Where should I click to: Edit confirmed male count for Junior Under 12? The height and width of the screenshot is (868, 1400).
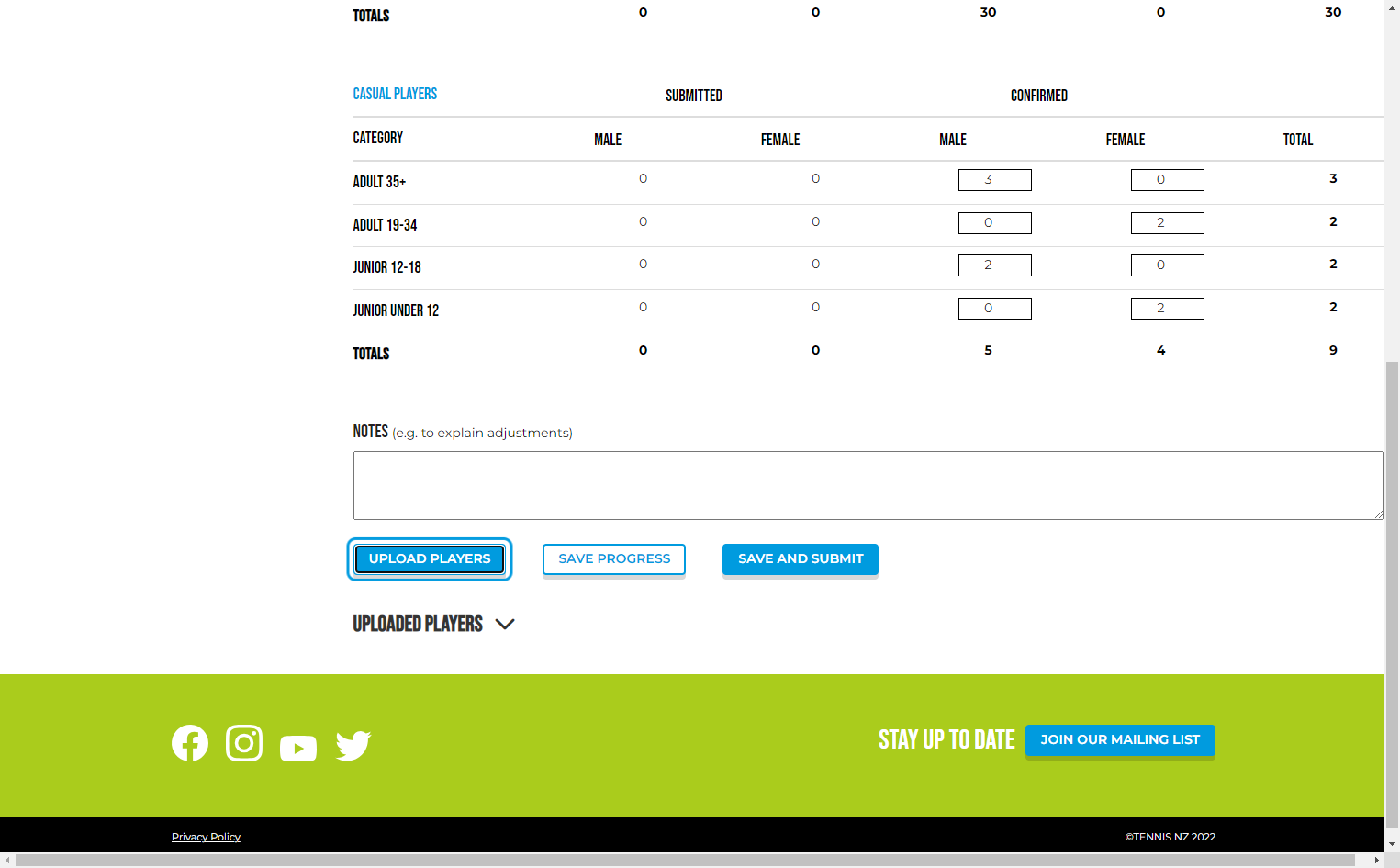[x=995, y=309]
